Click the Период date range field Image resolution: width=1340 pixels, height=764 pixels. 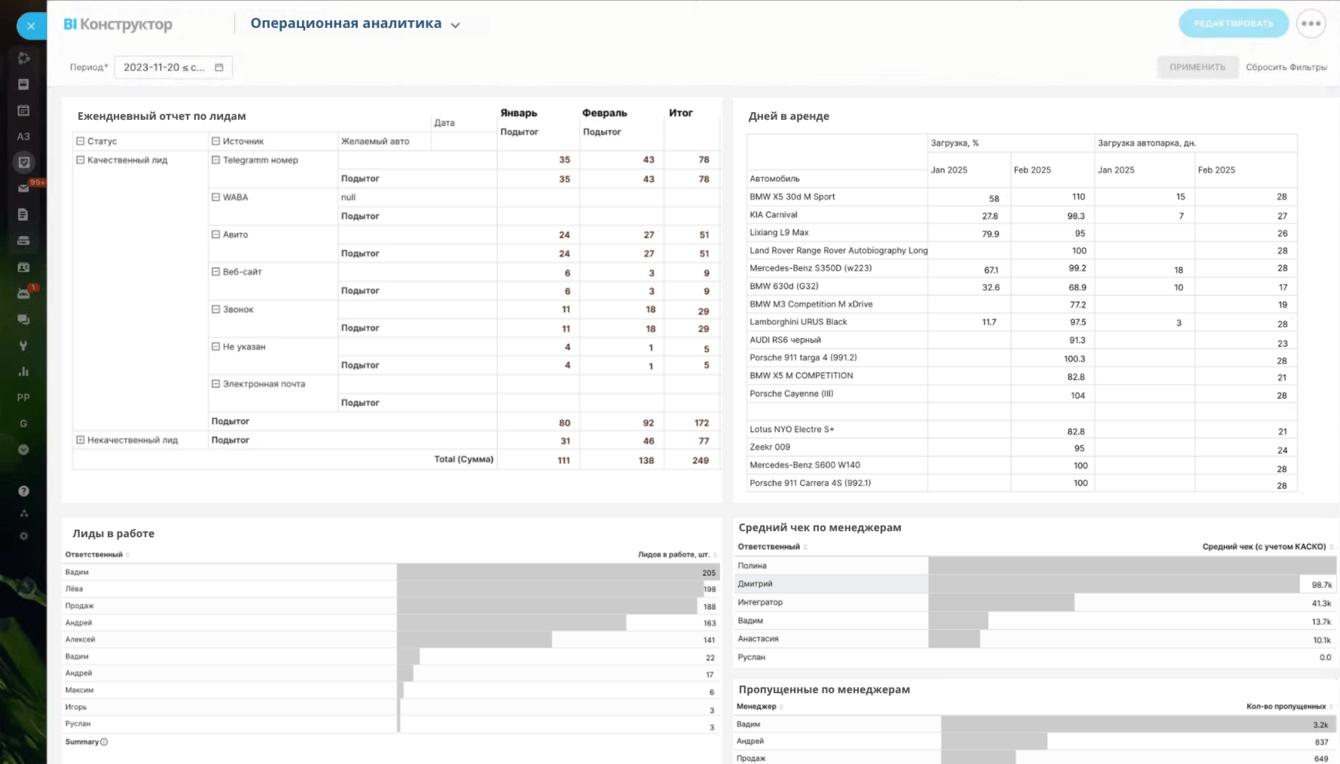(x=173, y=68)
